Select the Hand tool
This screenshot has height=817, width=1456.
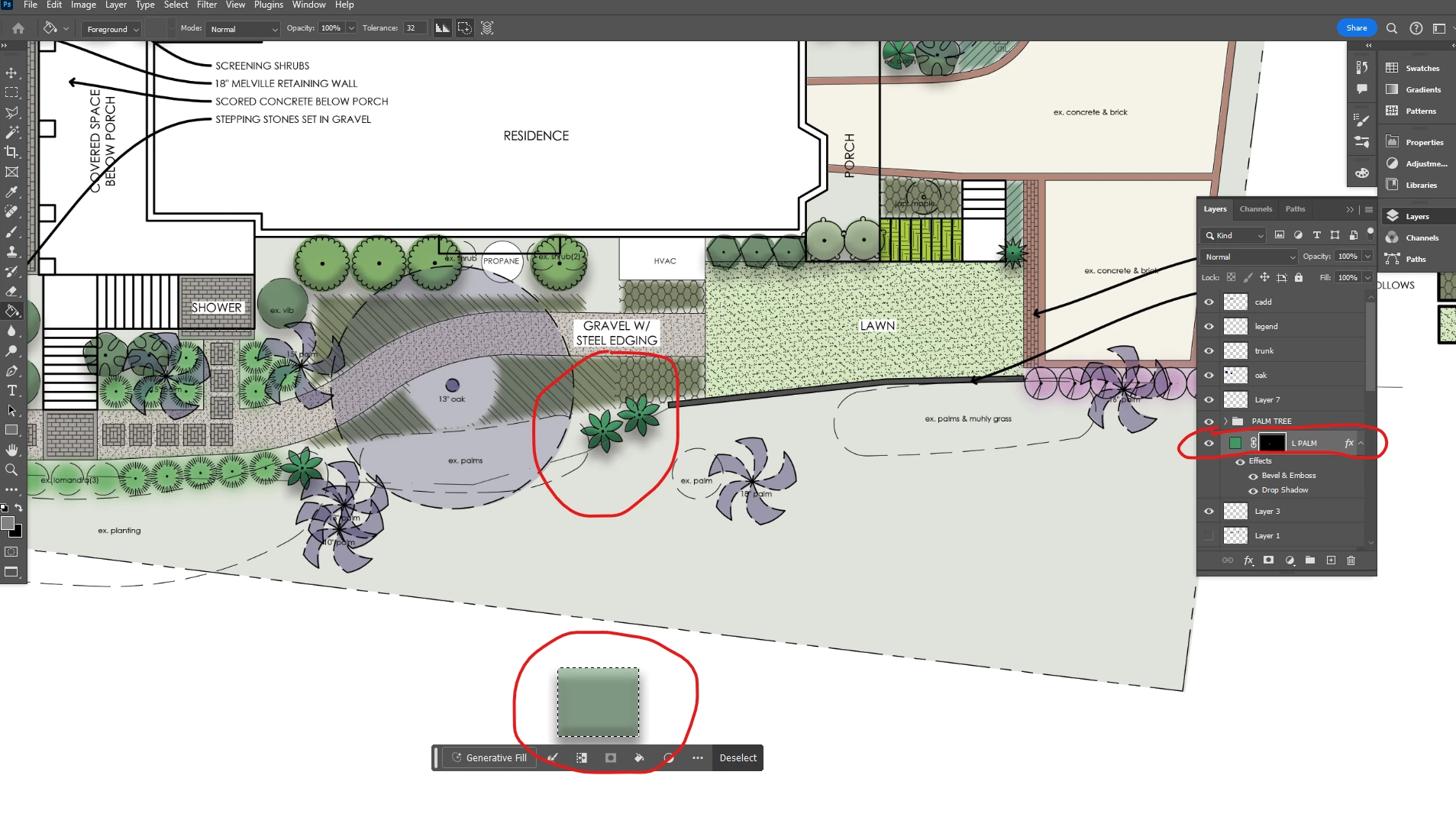(x=11, y=450)
